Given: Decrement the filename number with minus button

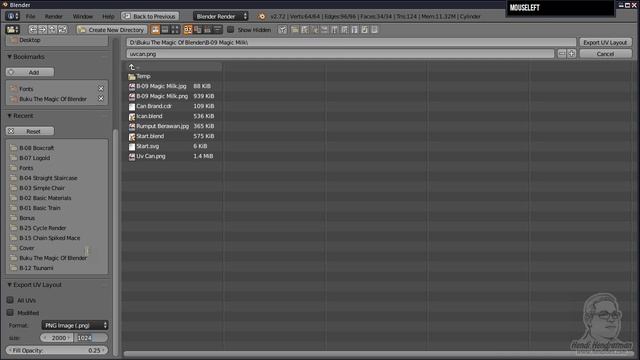Looking at the screenshot, I should tap(562, 54).
